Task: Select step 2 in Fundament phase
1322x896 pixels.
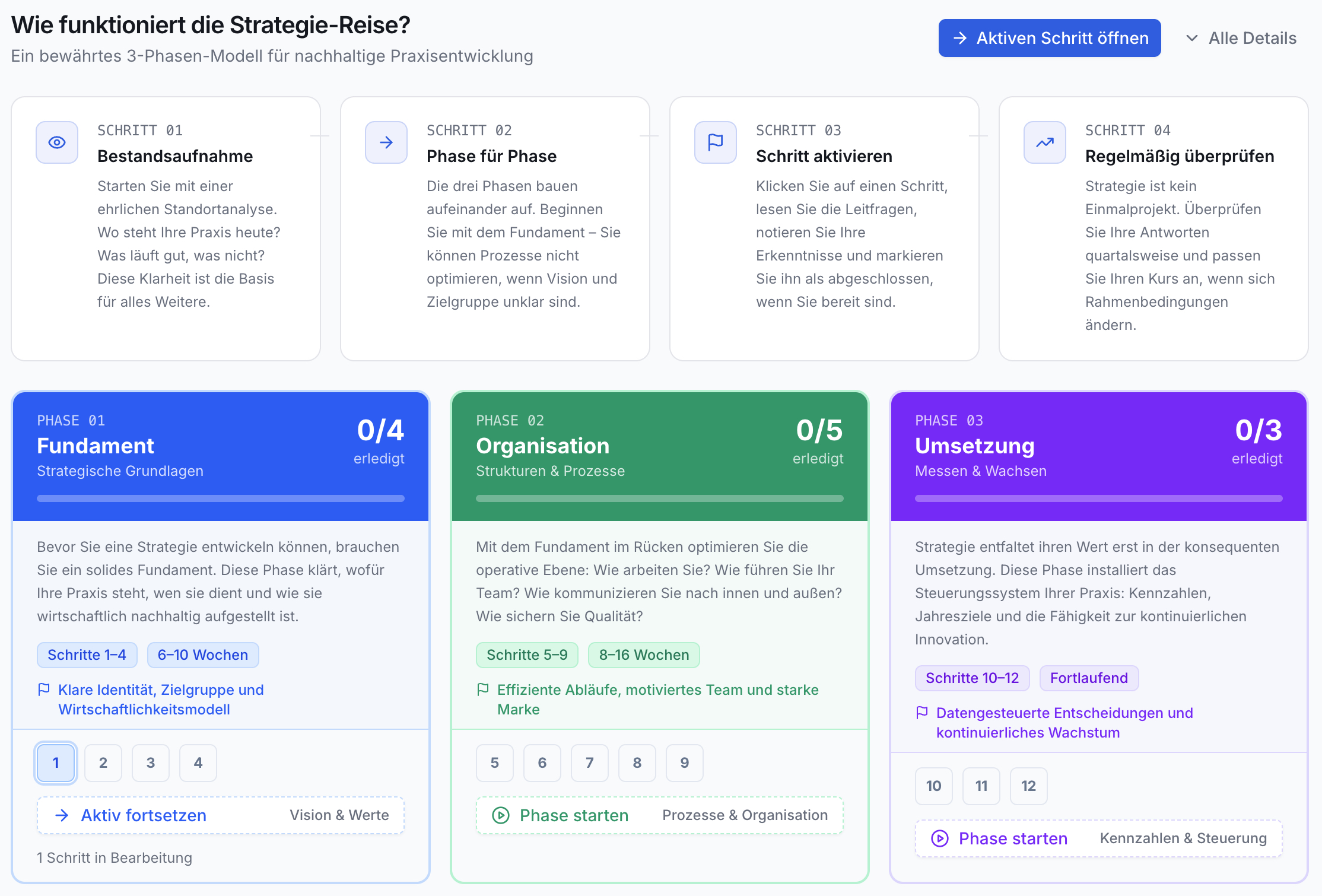Action: pyautogui.click(x=103, y=763)
